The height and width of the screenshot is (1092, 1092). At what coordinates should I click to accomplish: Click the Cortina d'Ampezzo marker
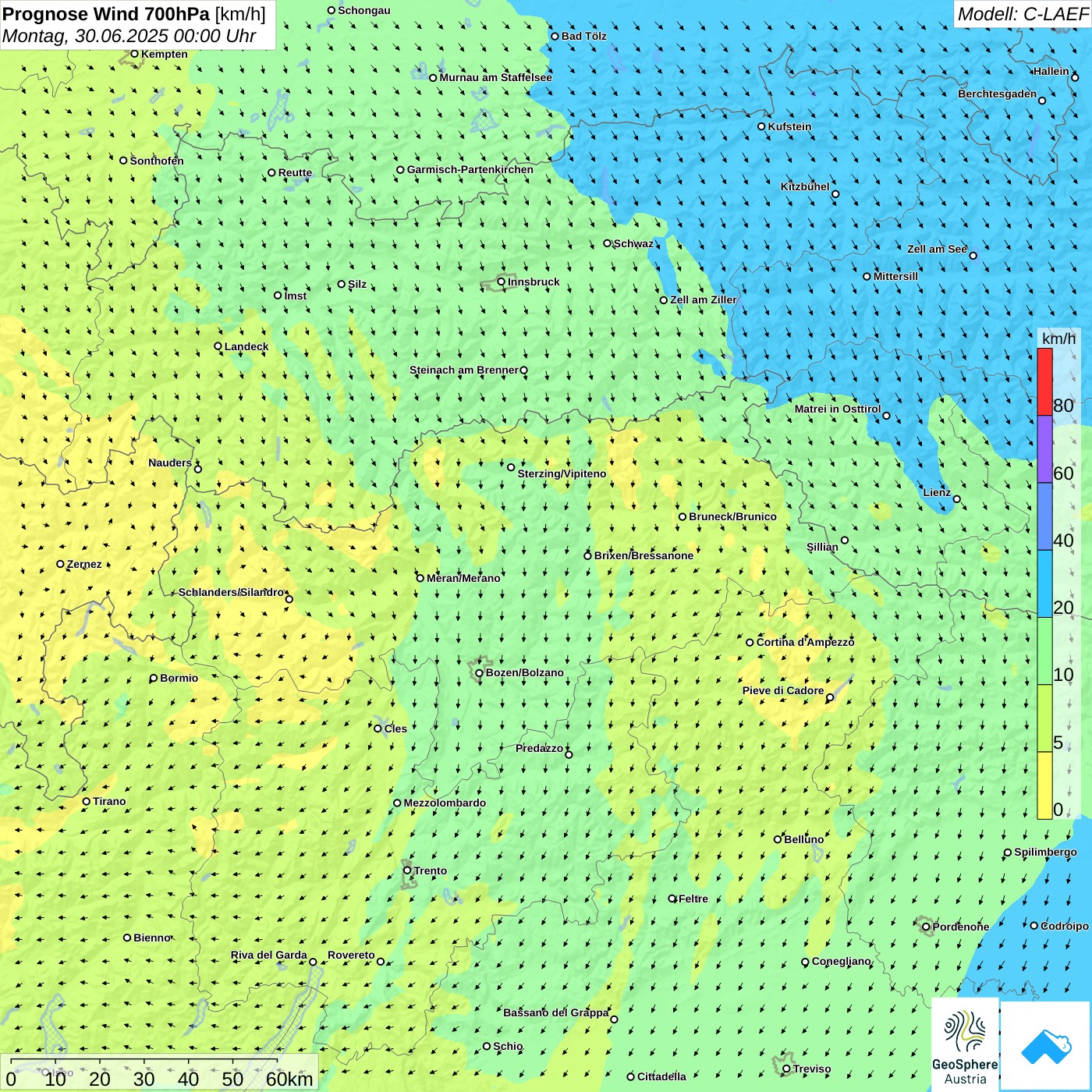click(x=750, y=643)
